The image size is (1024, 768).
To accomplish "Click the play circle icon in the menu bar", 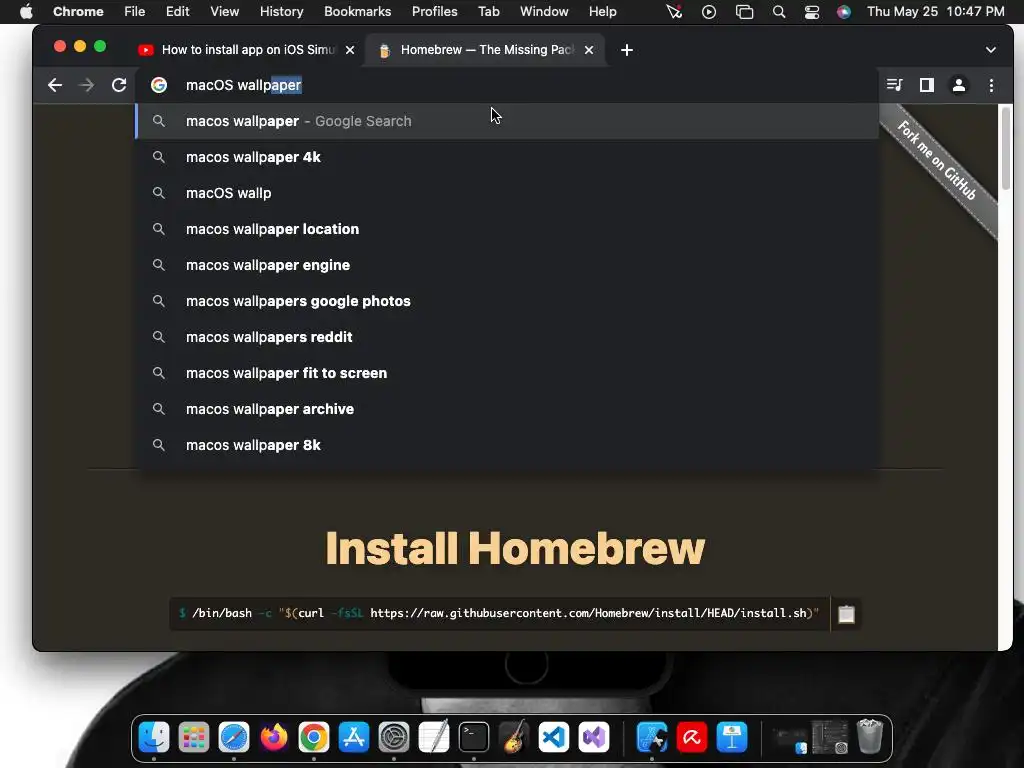I will tap(709, 12).
